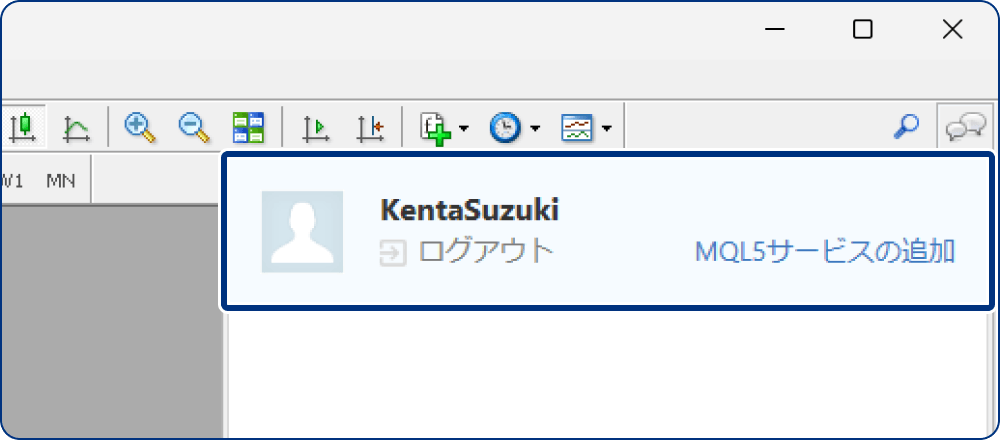Open search with magnifier icon

(906, 127)
